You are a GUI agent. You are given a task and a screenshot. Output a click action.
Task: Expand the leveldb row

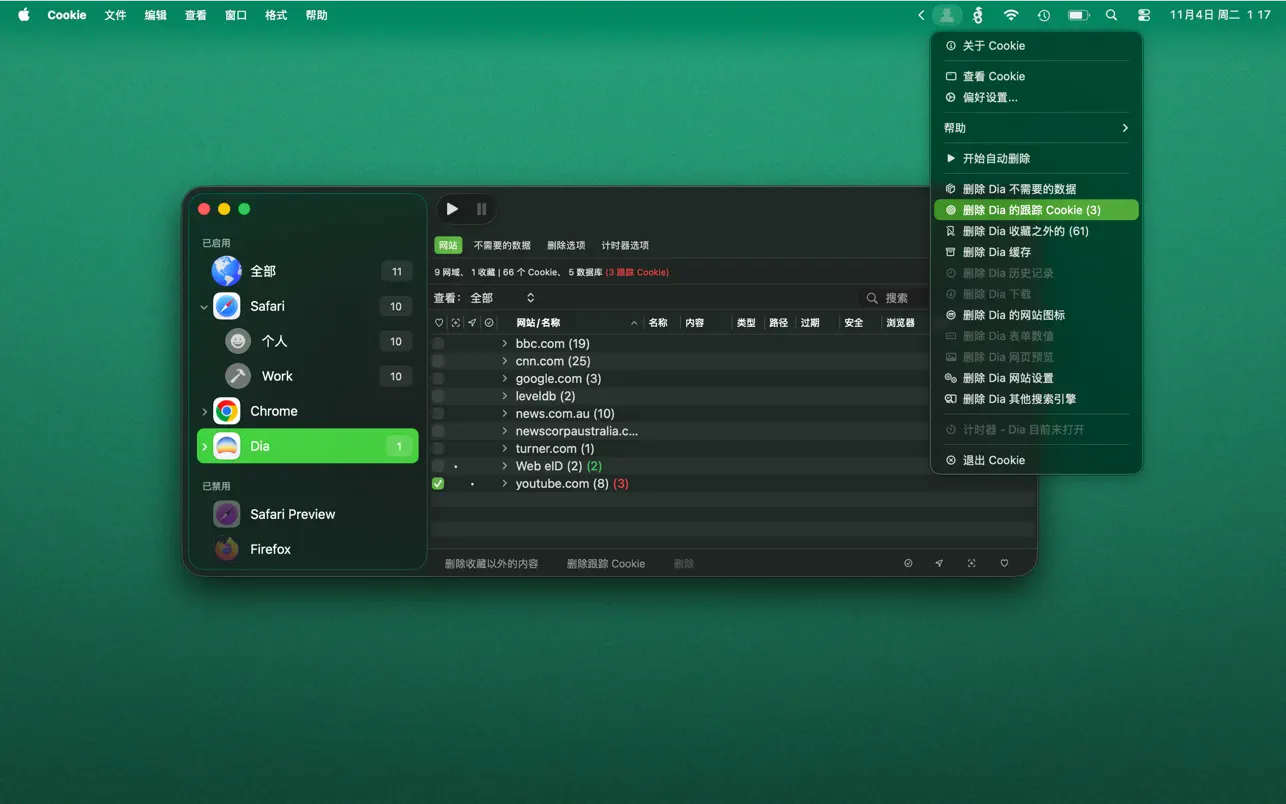click(505, 396)
